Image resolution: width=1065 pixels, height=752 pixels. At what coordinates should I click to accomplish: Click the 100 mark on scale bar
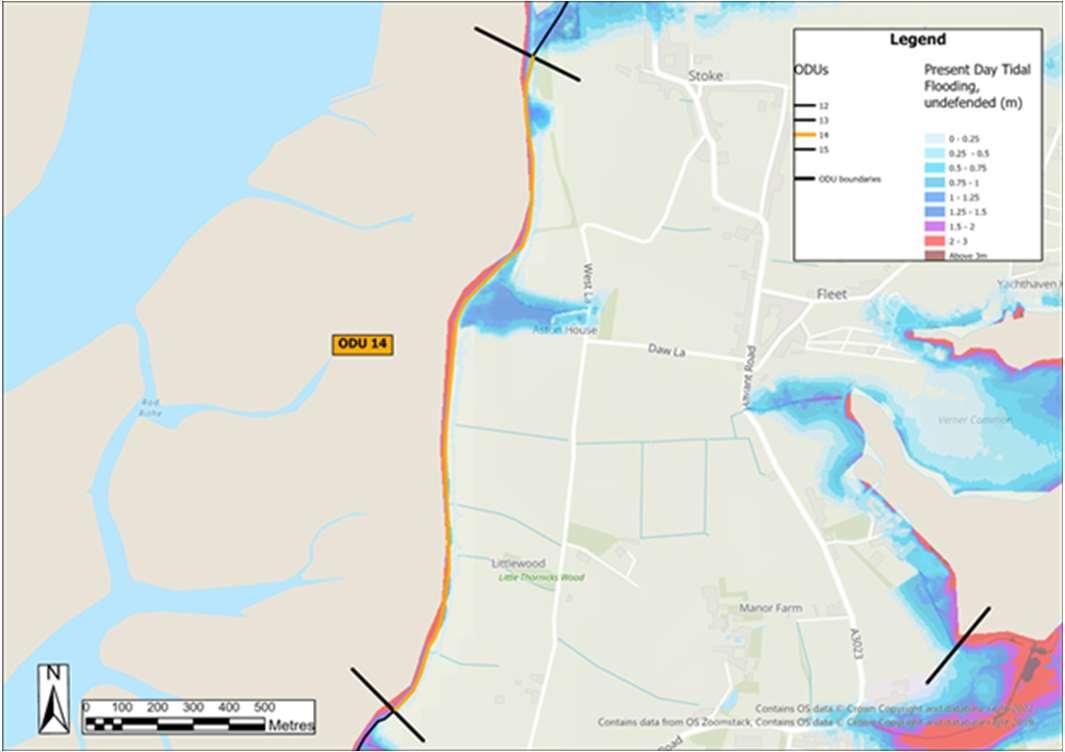pyautogui.click(x=122, y=707)
